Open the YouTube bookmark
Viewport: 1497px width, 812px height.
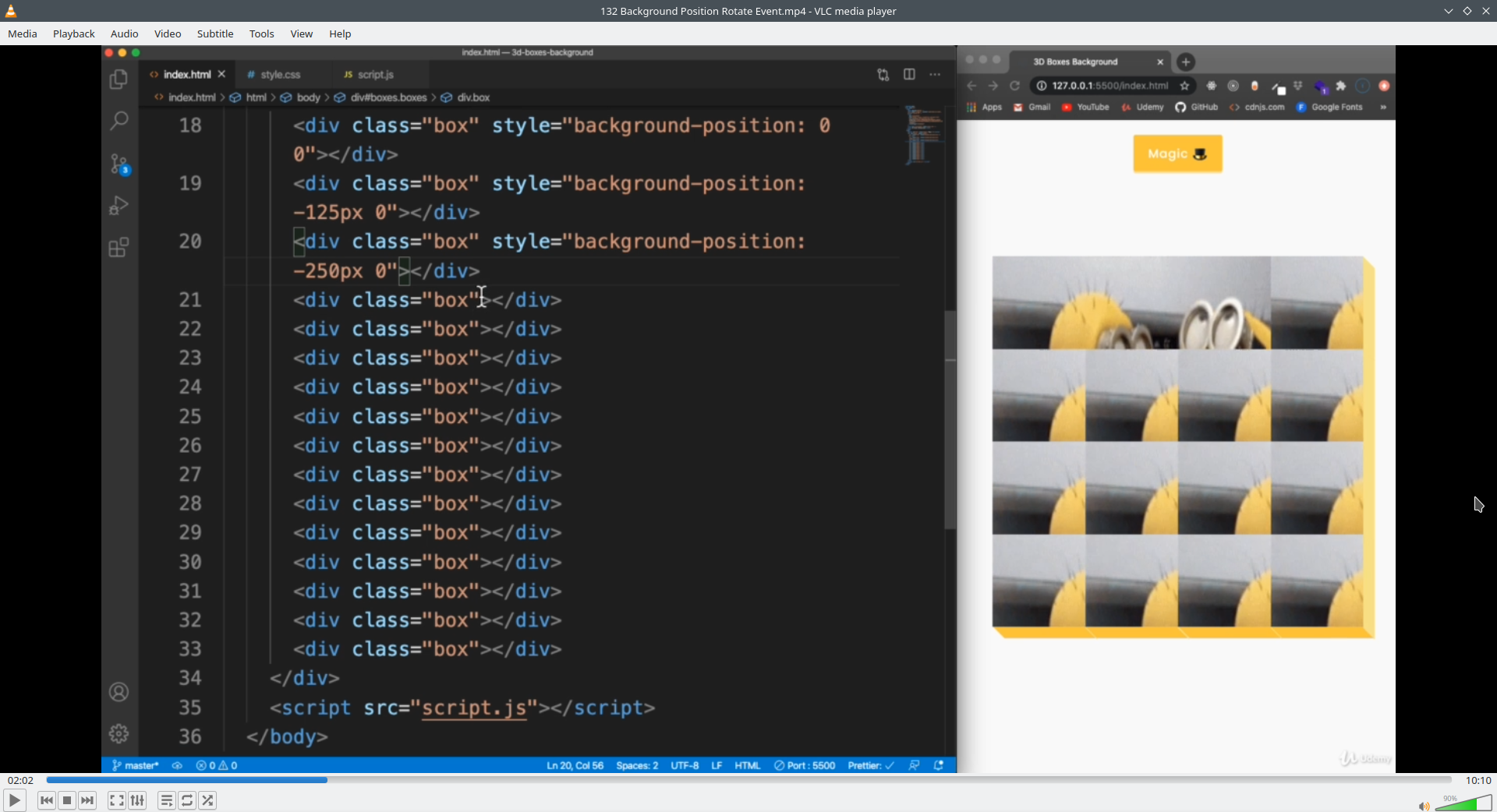point(1085,108)
